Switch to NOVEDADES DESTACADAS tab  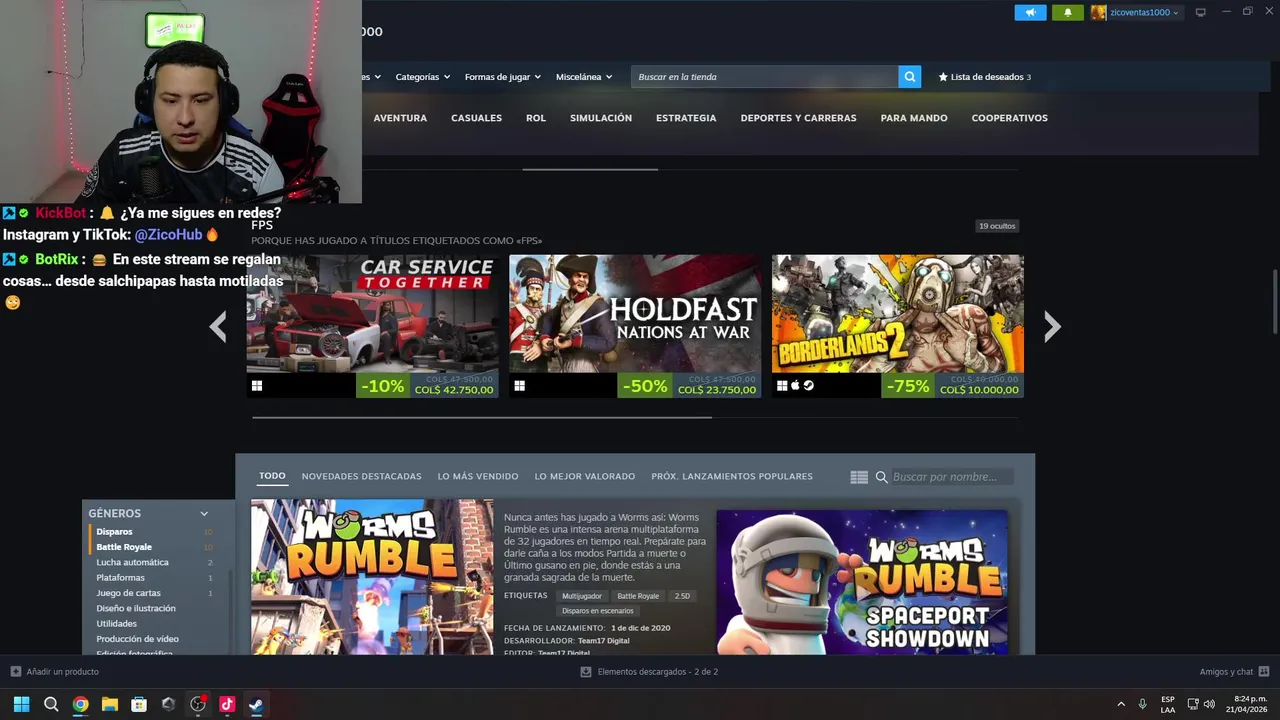(x=361, y=477)
